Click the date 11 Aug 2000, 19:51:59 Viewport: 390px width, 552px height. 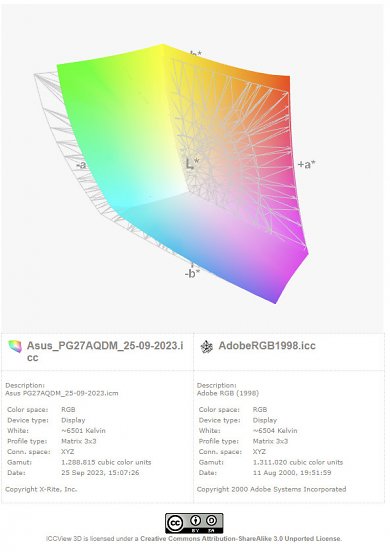(x=292, y=473)
